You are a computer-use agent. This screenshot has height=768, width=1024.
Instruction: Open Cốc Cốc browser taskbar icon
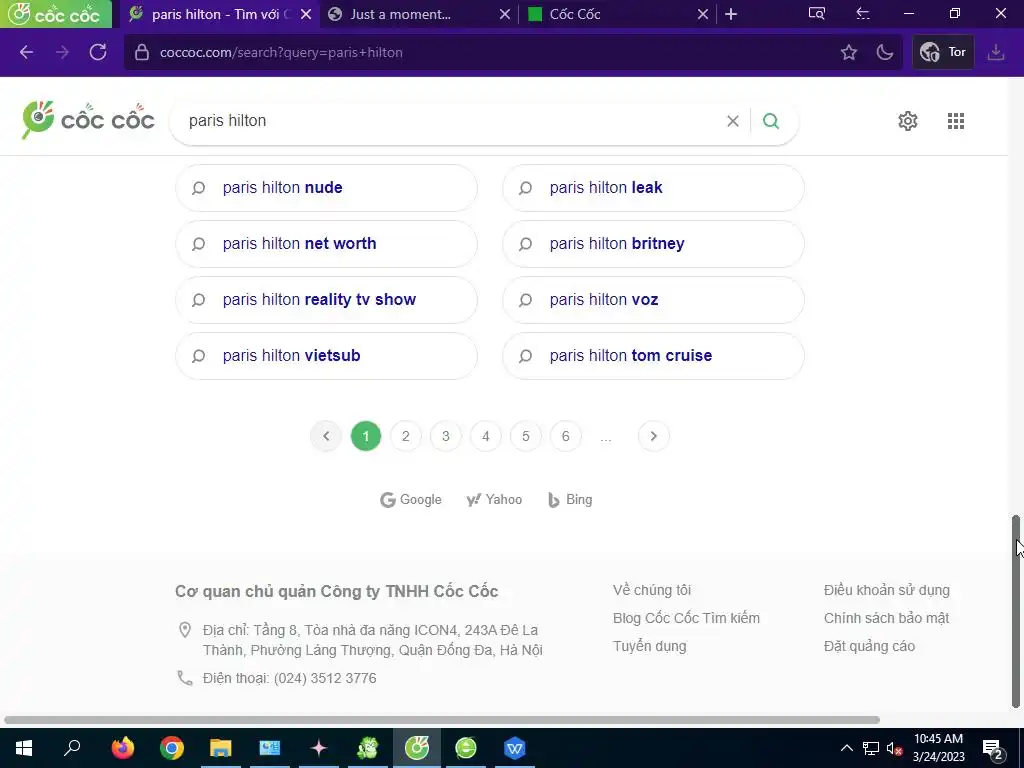(417, 748)
